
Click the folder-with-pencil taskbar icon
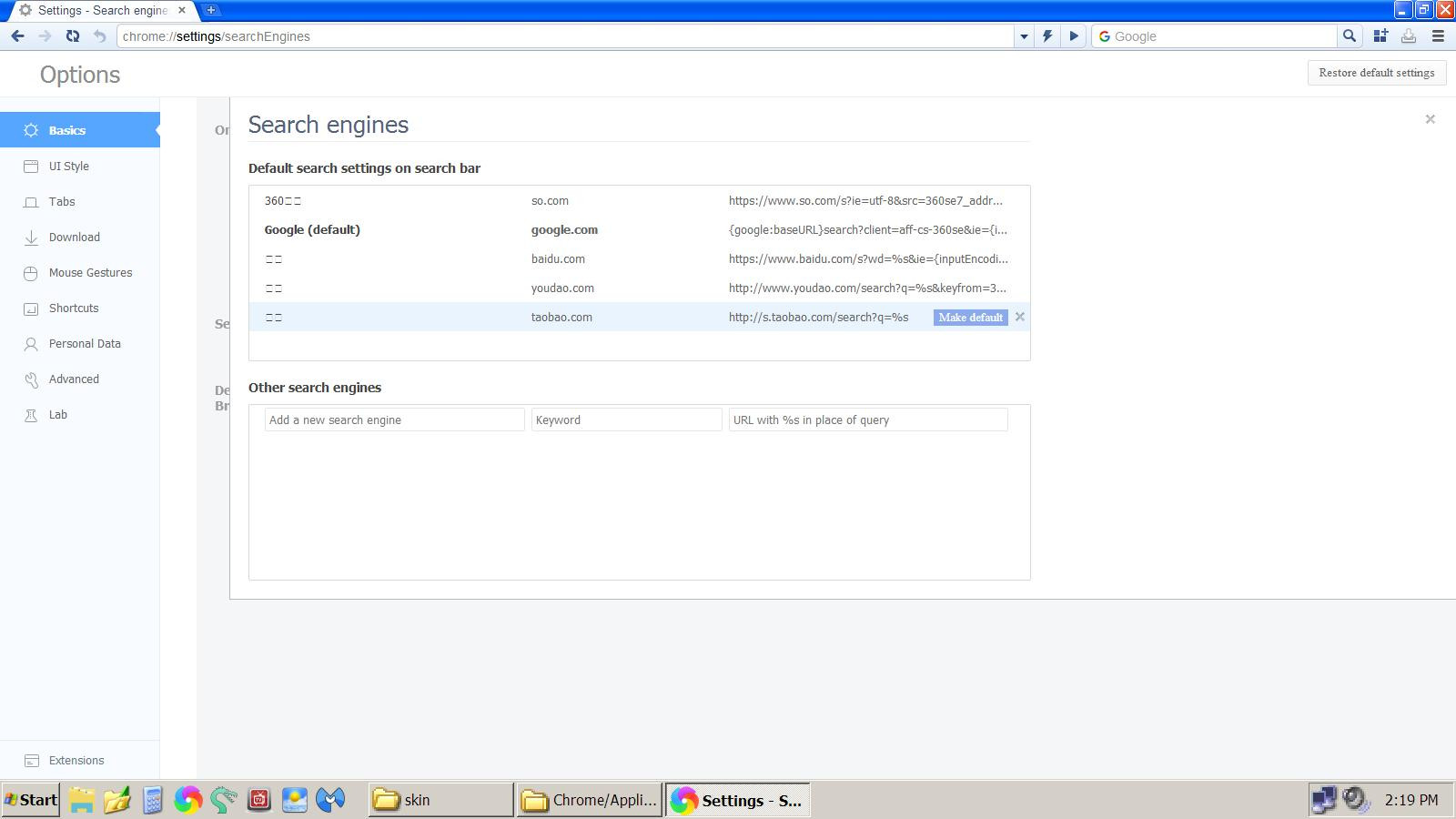point(117,800)
